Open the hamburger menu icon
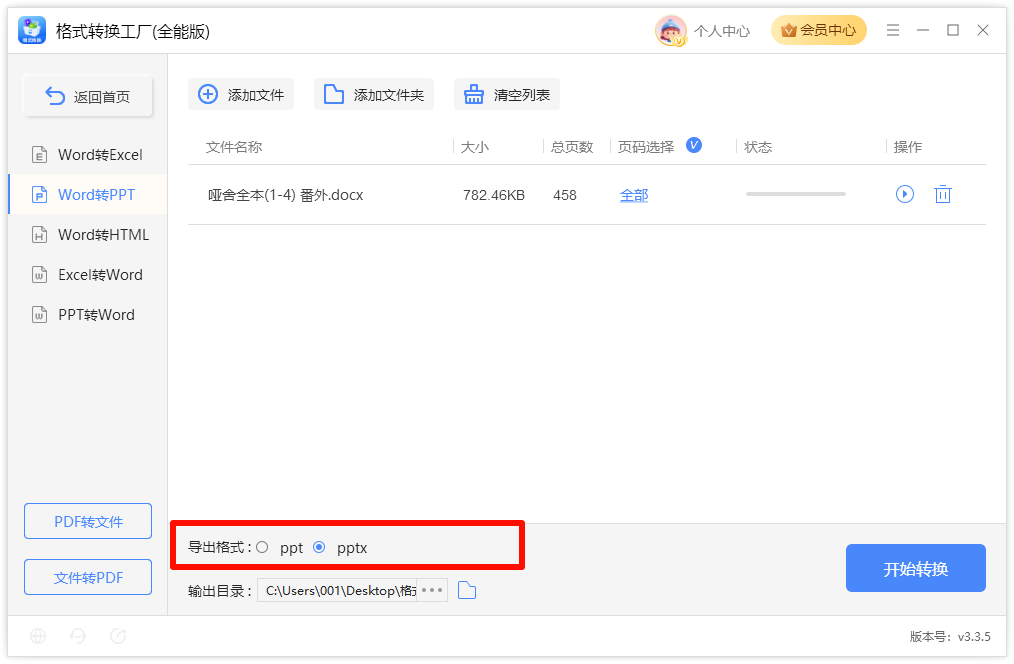Viewport: 1014px width, 664px height. click(x=892, y=30)
